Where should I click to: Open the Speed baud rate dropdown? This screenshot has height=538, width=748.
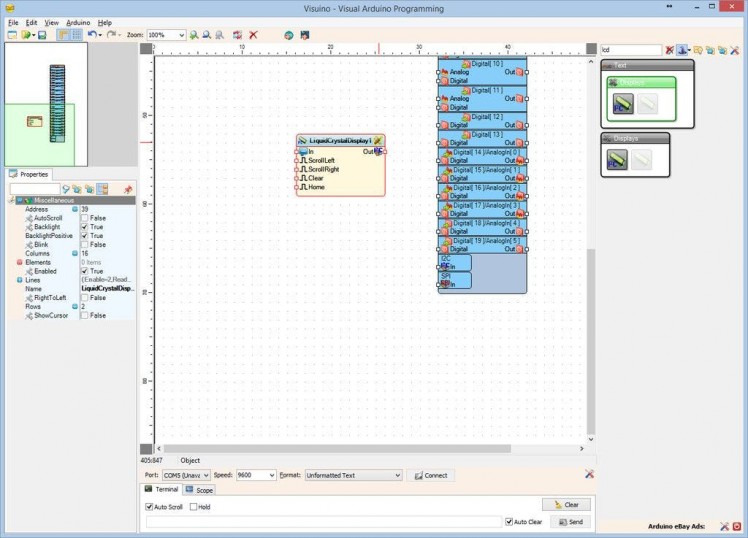(271, 475)
